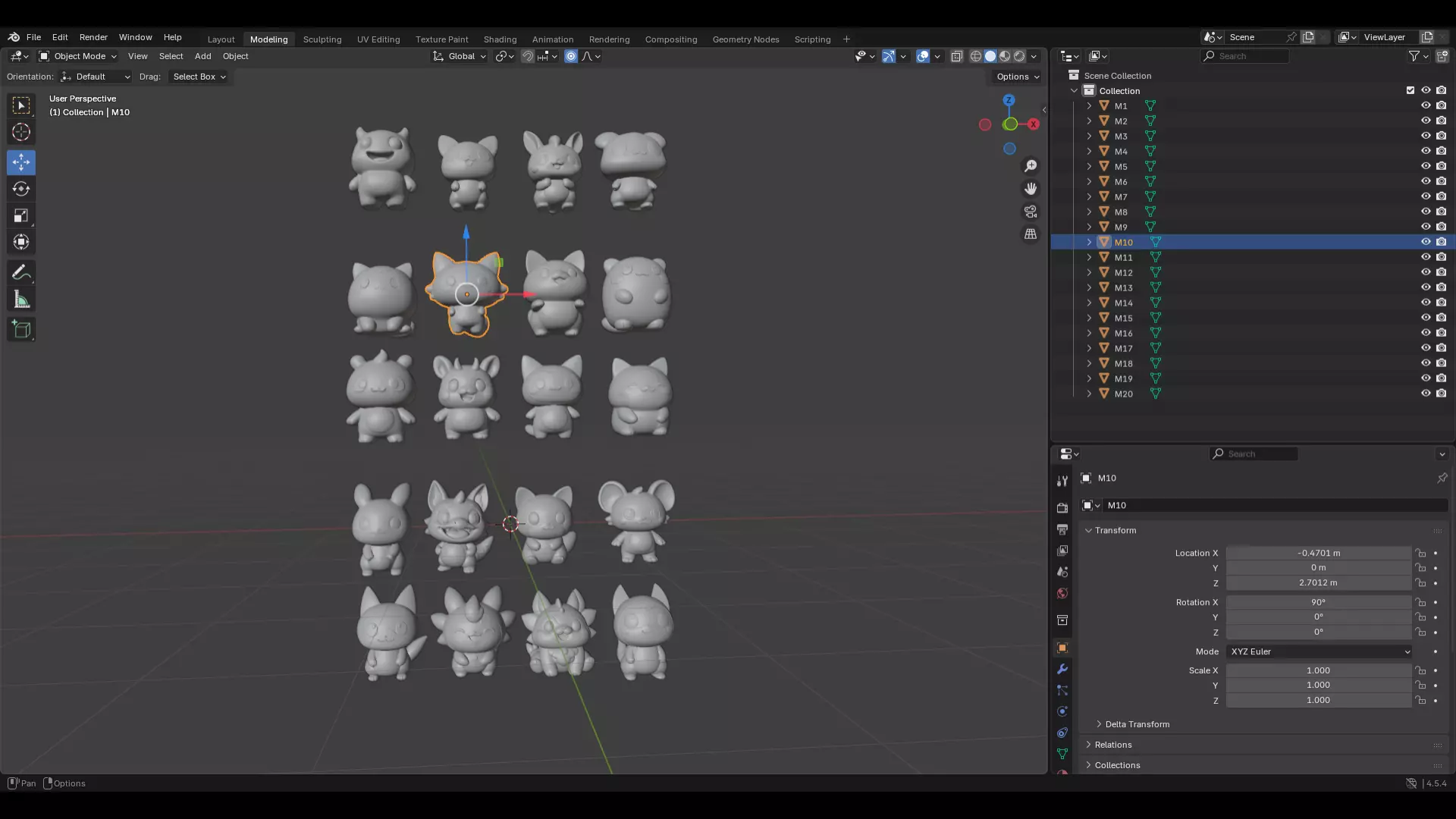Screen dimensions: 1456x819
Task: Collapse the Collection tree
Action: click(1074, 90)
